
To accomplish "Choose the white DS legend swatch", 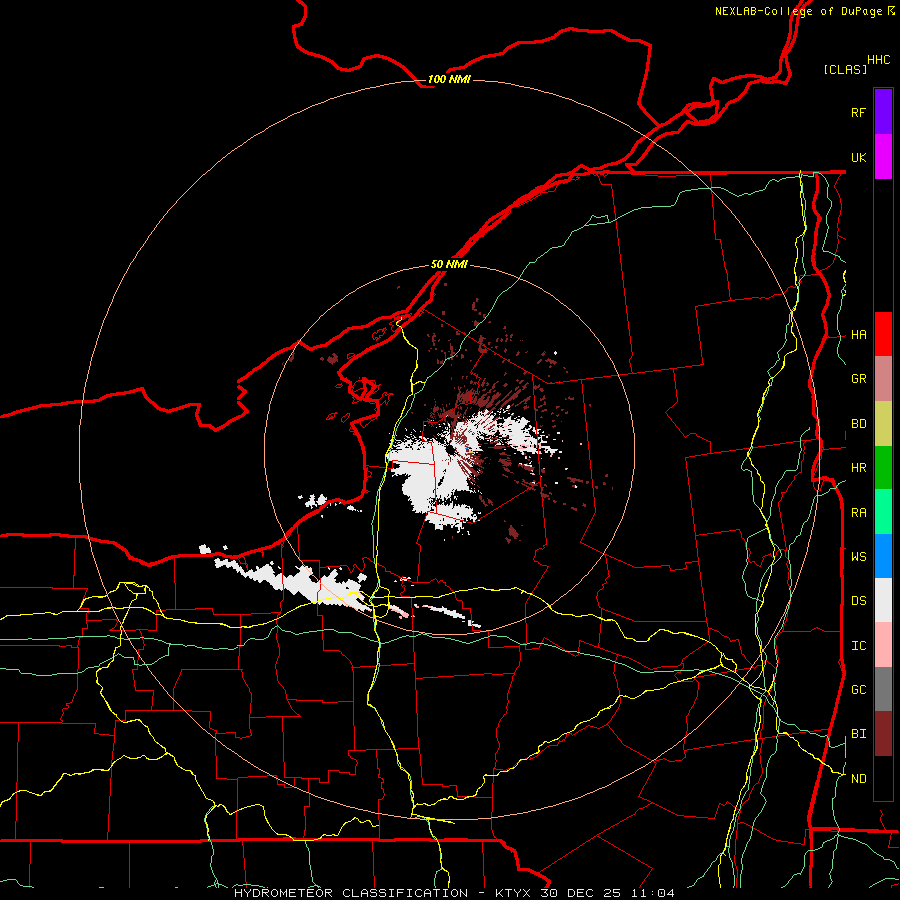I will (x=883, y=600).
